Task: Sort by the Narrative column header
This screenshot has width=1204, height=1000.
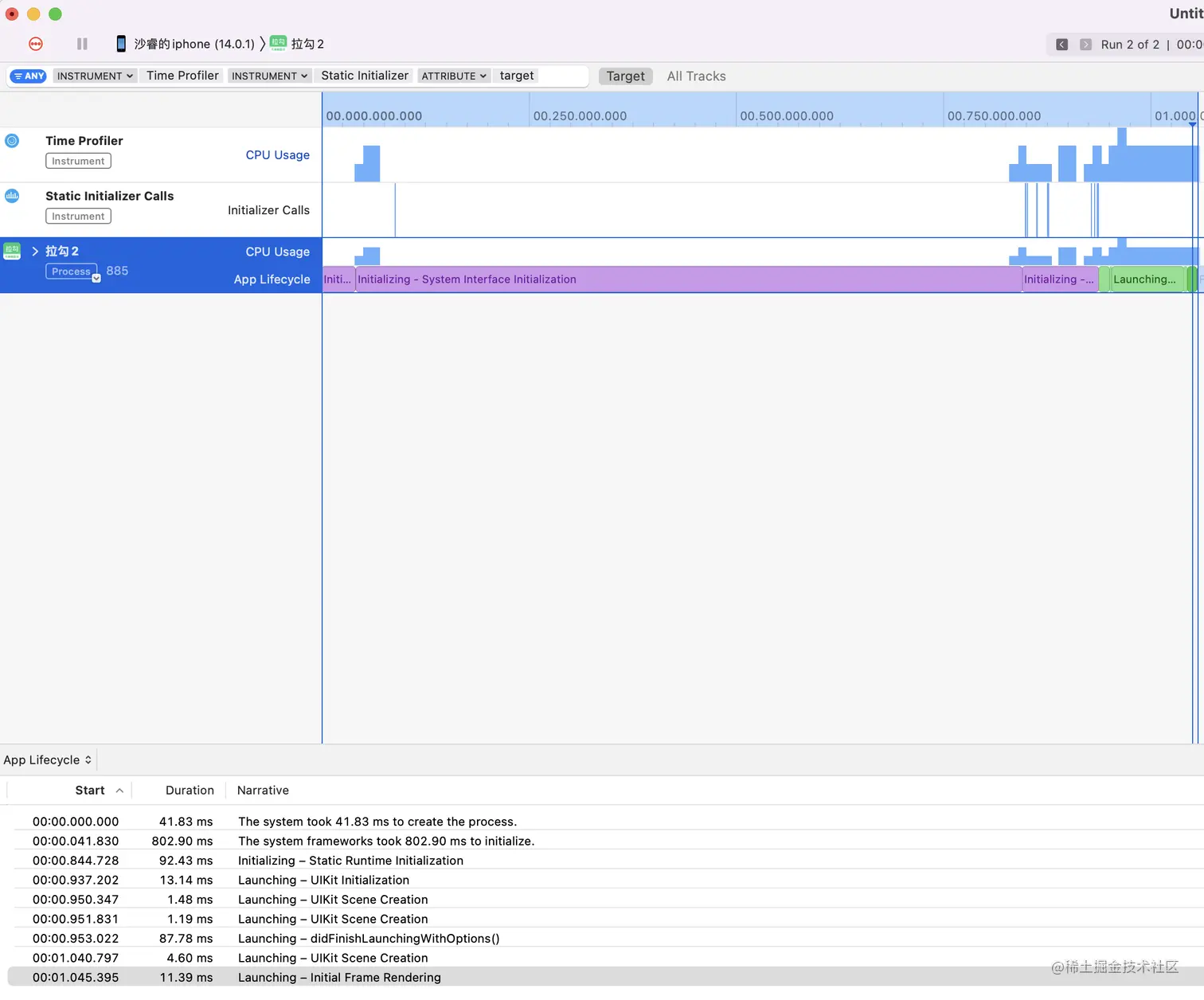Action: click(x=263, y=791)
